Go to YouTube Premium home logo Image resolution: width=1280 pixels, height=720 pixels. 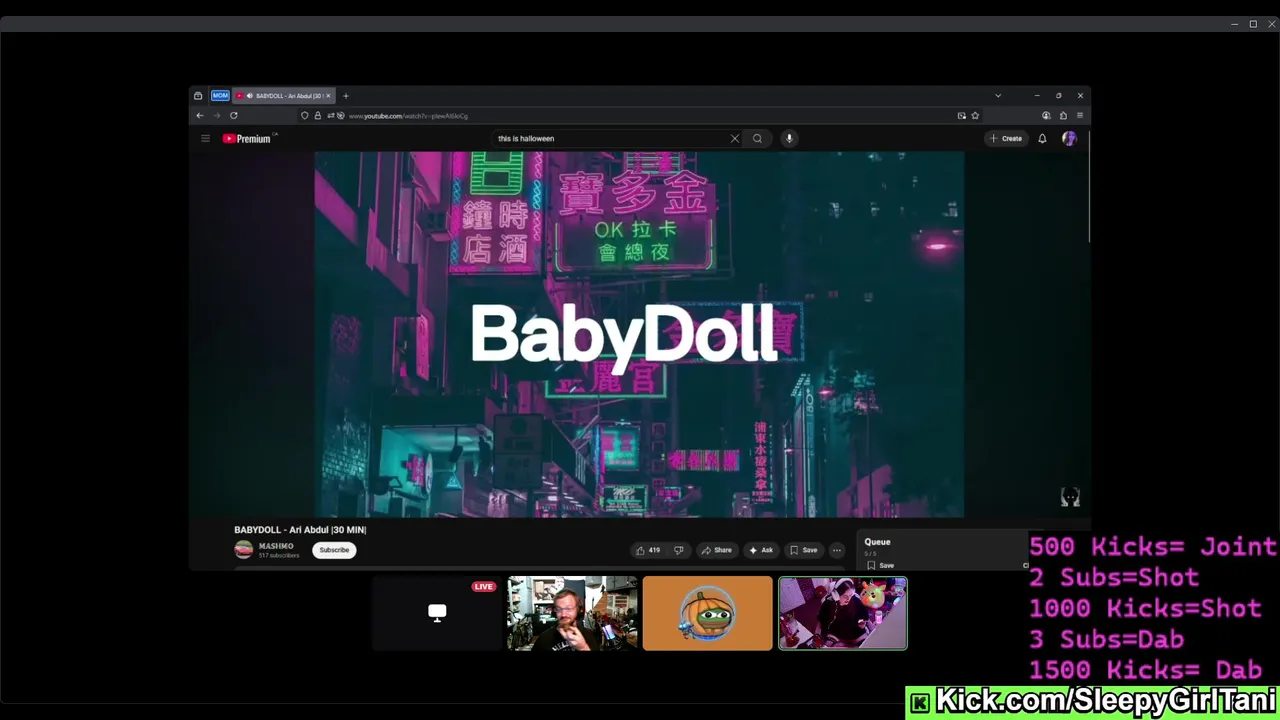coord(247,139)
